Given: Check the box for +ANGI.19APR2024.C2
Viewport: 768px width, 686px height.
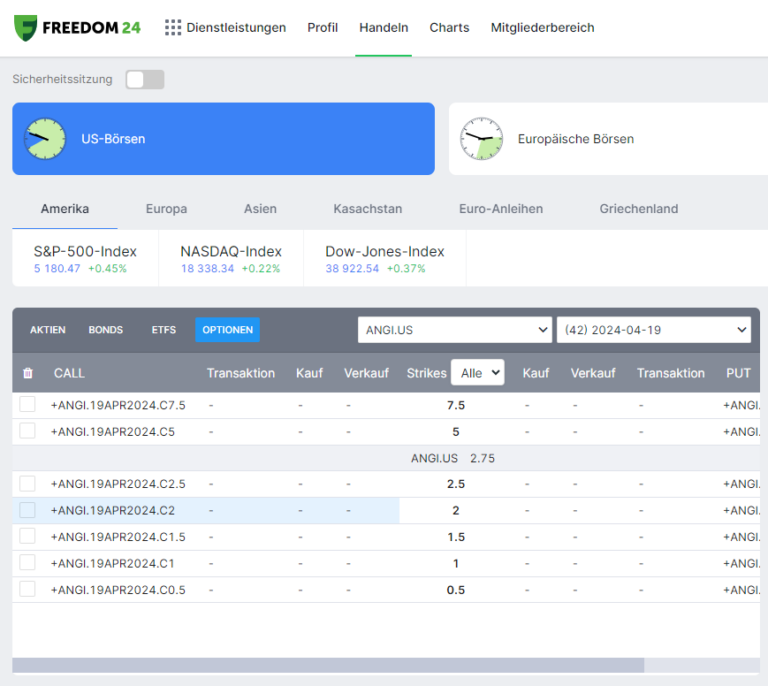Looking at the screenshot, I should click(27, 510).
